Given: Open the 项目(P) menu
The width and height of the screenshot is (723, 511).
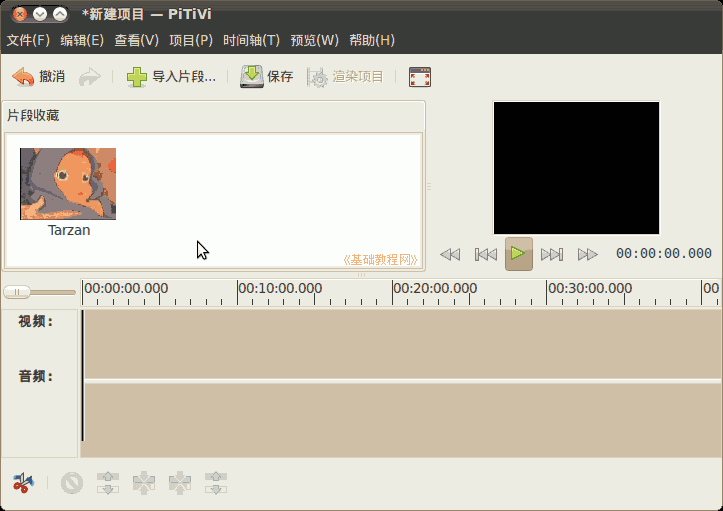Looking at the screenshot, I should pos(191,40).
